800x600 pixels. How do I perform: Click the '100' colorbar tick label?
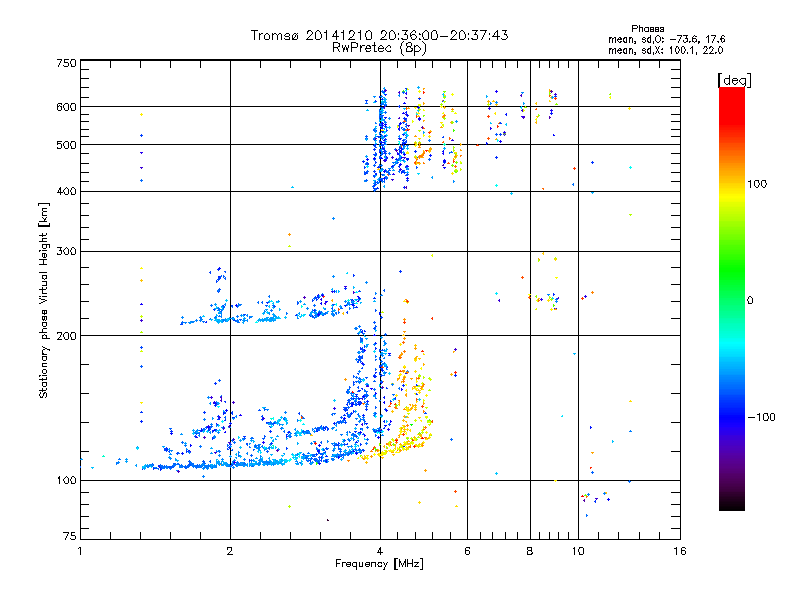(757, 184)
